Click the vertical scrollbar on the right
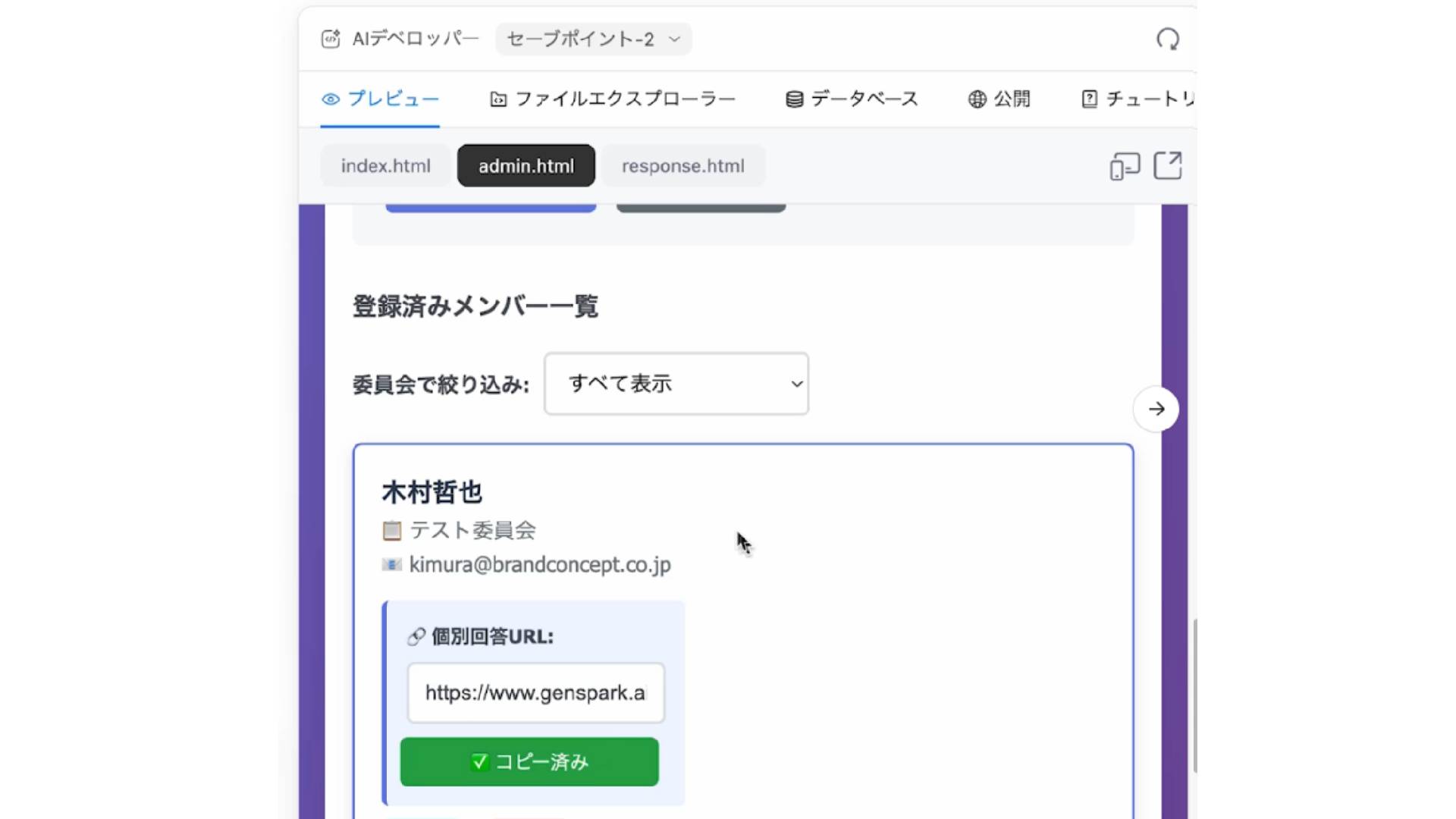Image resolution: width=1456 pixels, height=819 pixels. tap(1194, 696)
